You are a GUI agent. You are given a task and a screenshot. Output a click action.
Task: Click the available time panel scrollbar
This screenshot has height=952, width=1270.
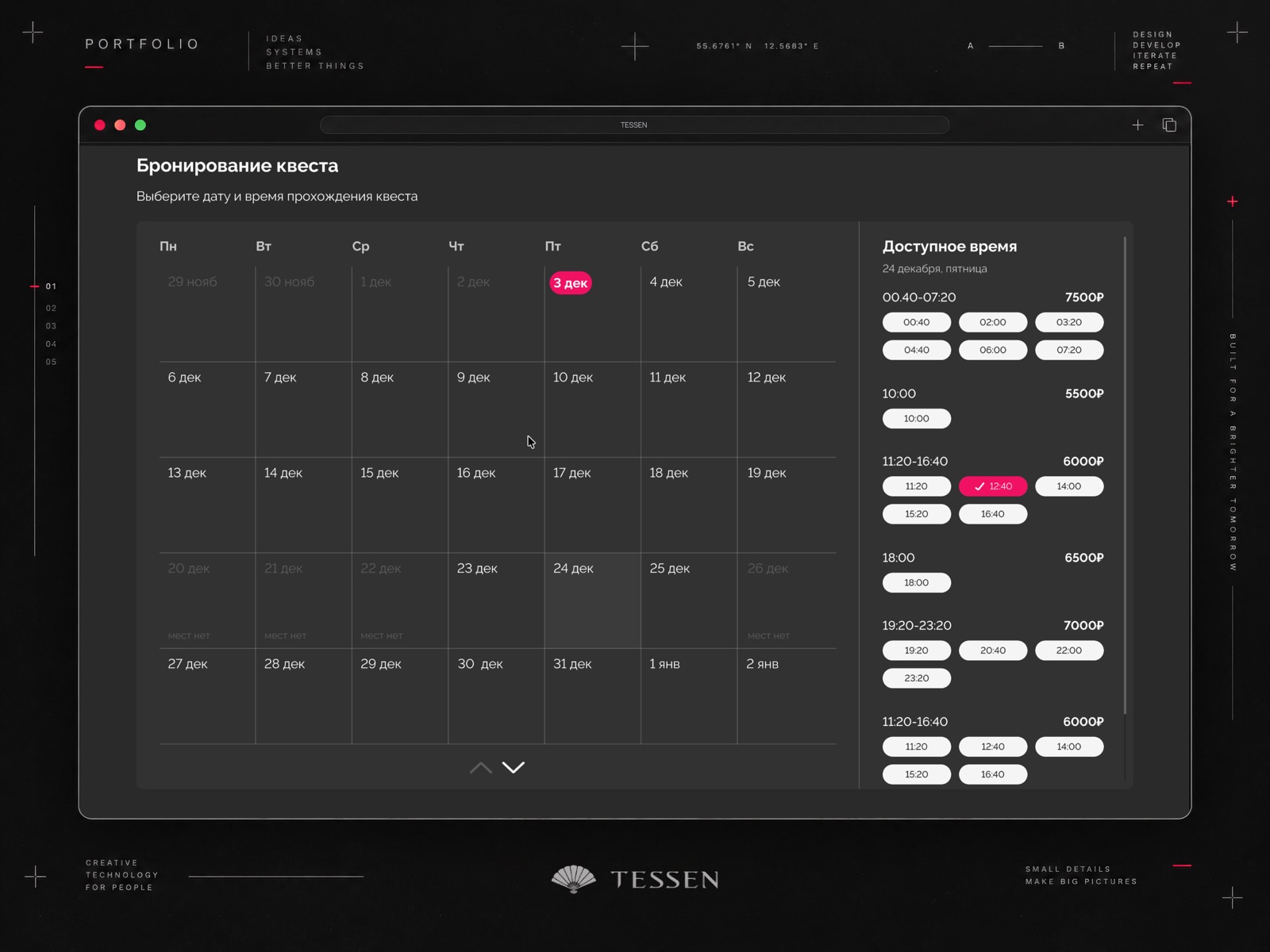click(x=1125, y=474)
